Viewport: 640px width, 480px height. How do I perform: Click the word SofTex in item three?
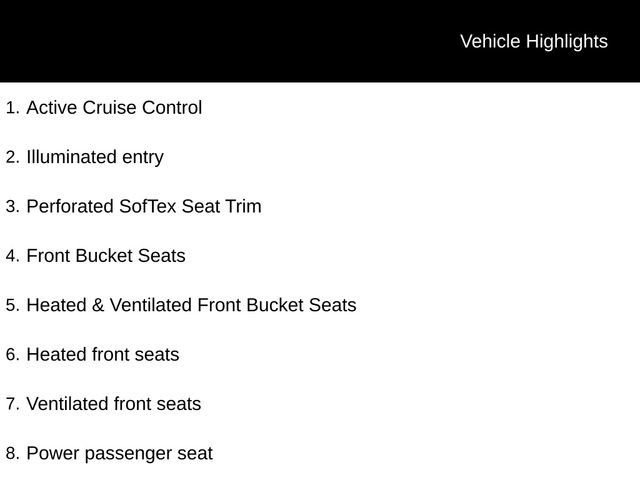tap(149, 207)
